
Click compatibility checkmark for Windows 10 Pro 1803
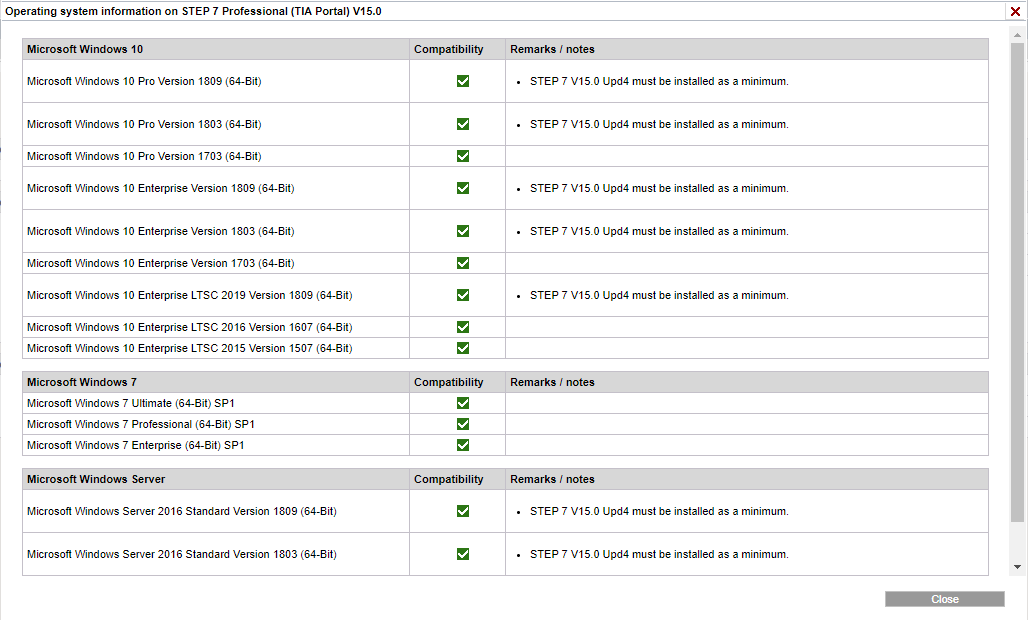(x=463, y=124)
